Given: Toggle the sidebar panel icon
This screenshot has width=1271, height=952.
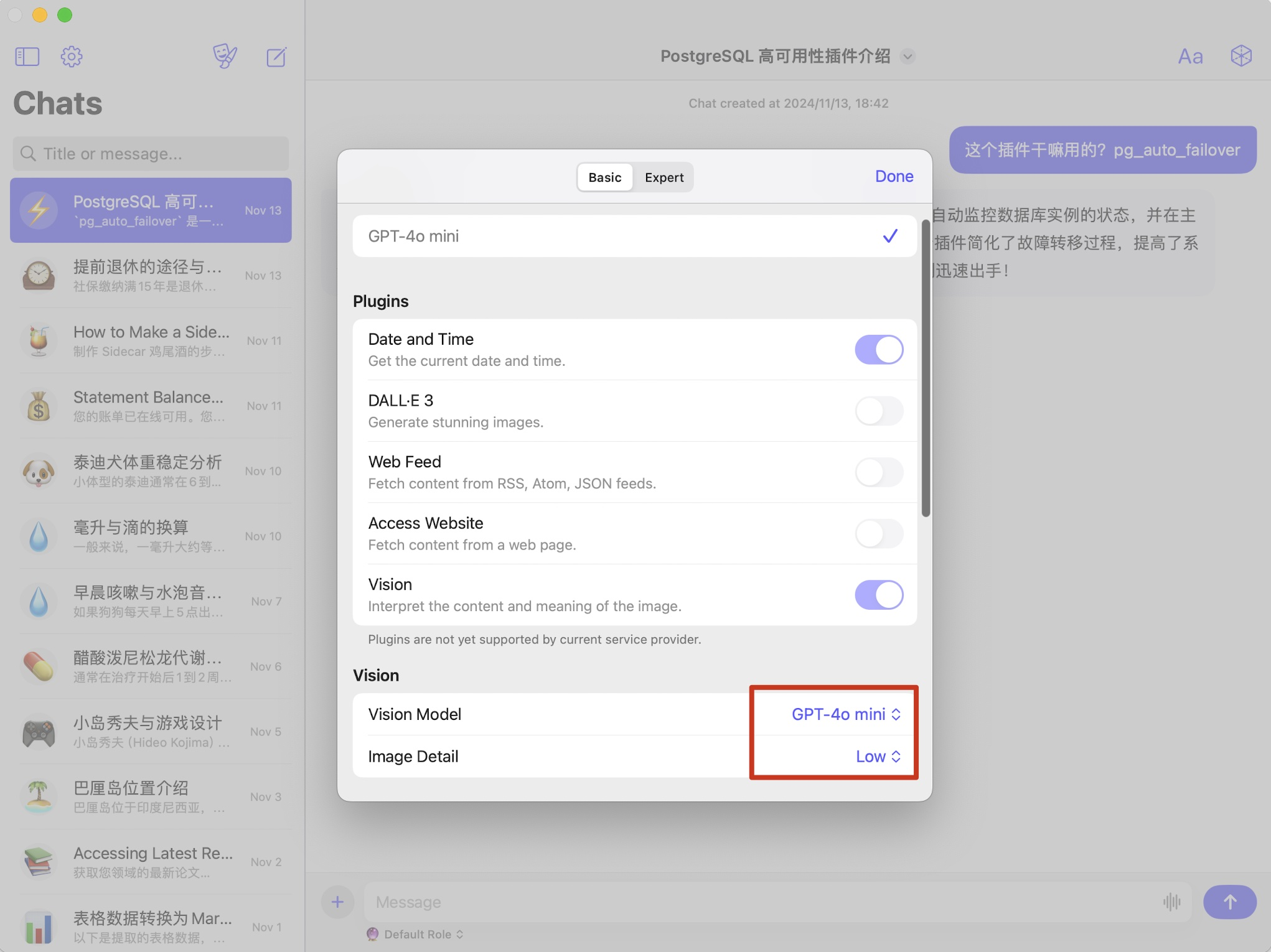Looking at the screenshot, I should coord(27,57).
